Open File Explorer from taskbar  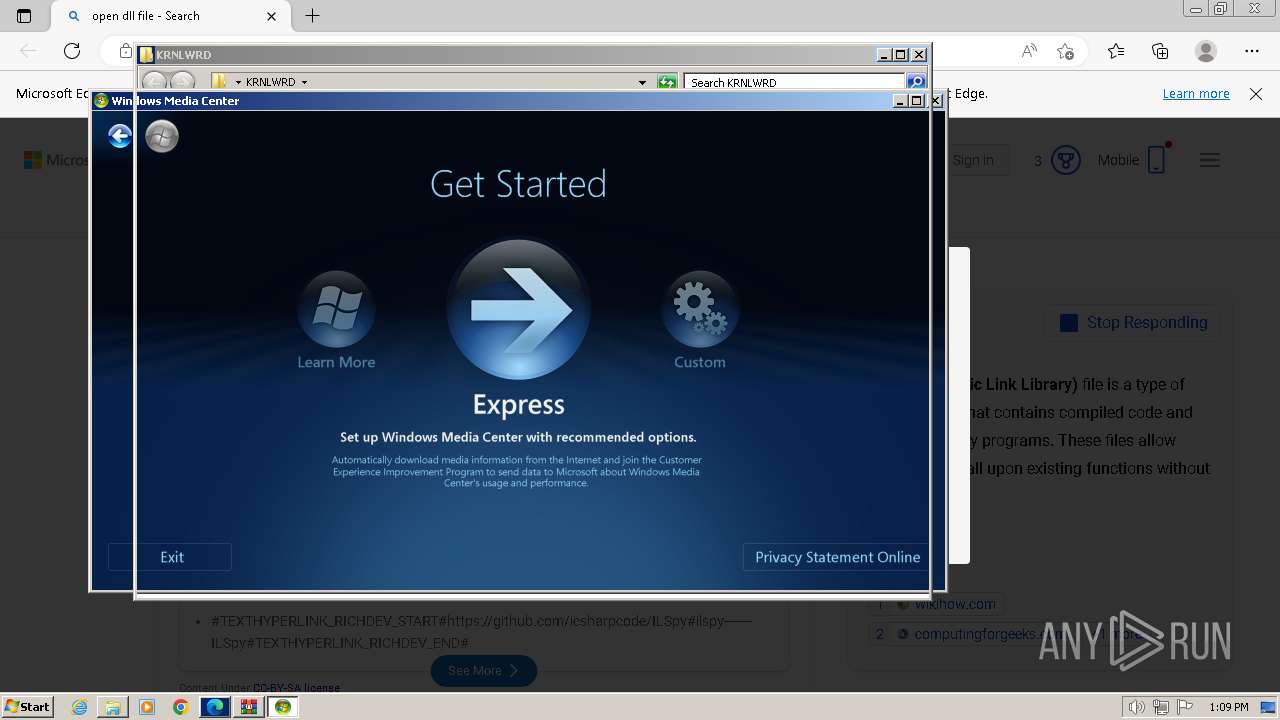coord(113,707)
